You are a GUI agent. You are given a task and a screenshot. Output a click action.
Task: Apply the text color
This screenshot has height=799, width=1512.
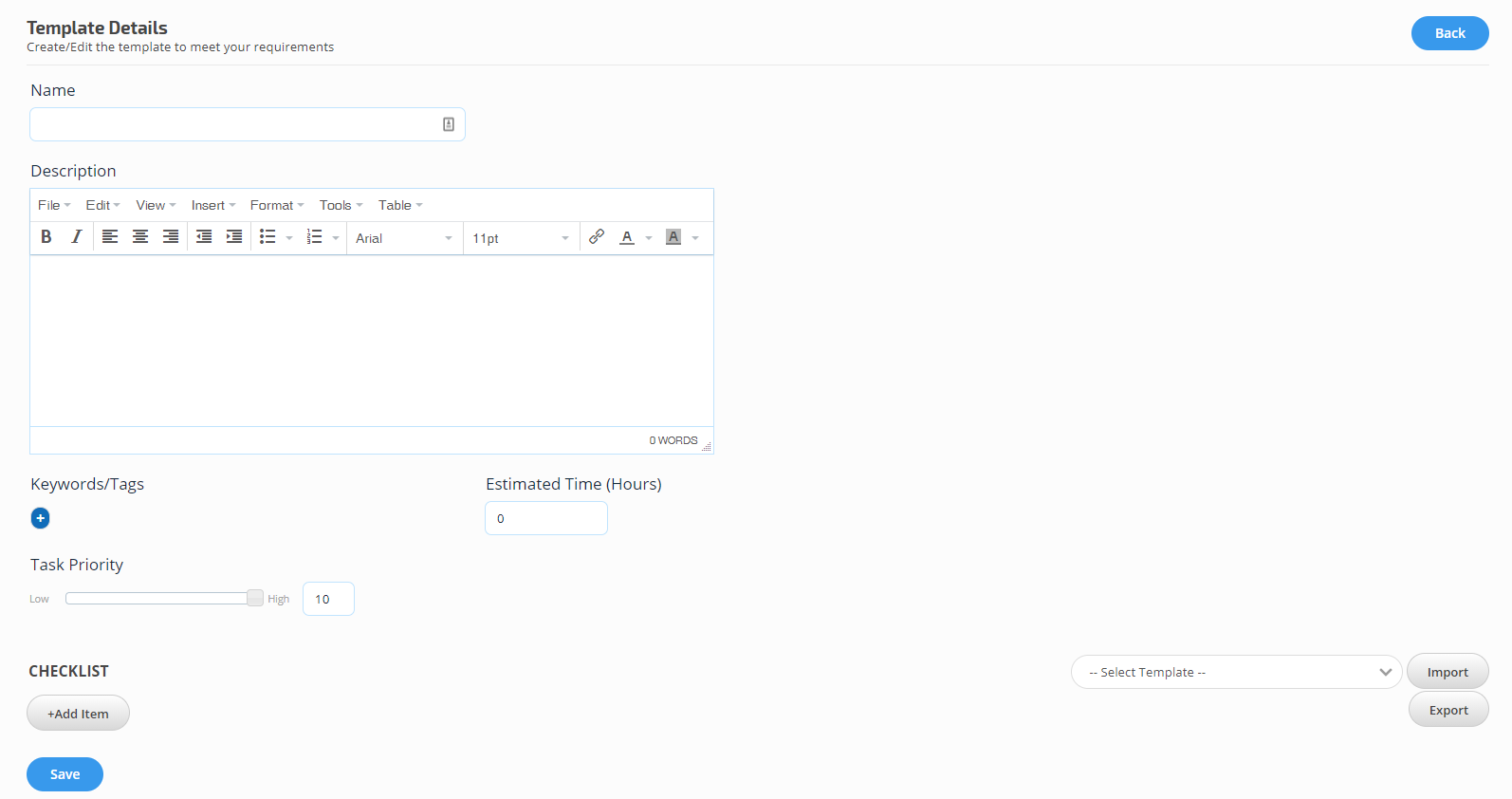point(627,237)
